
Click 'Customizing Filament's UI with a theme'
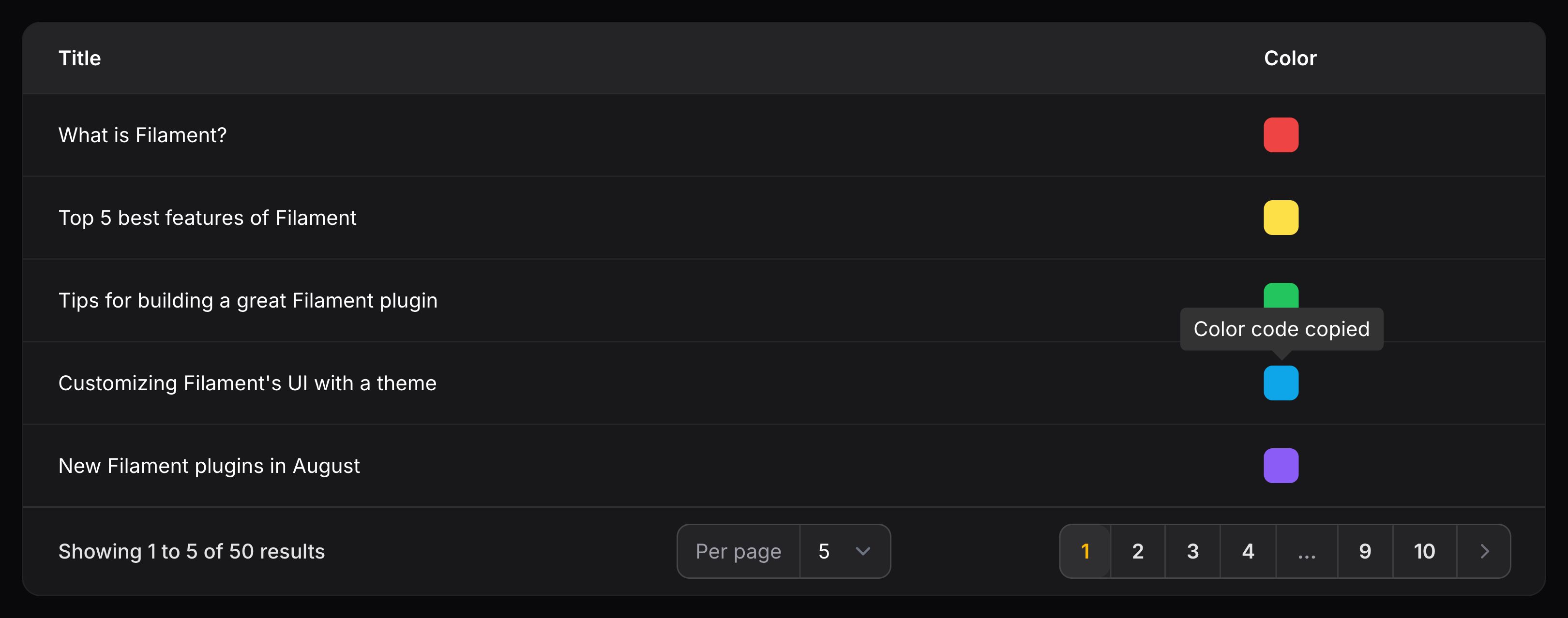[x=247, y=383]
